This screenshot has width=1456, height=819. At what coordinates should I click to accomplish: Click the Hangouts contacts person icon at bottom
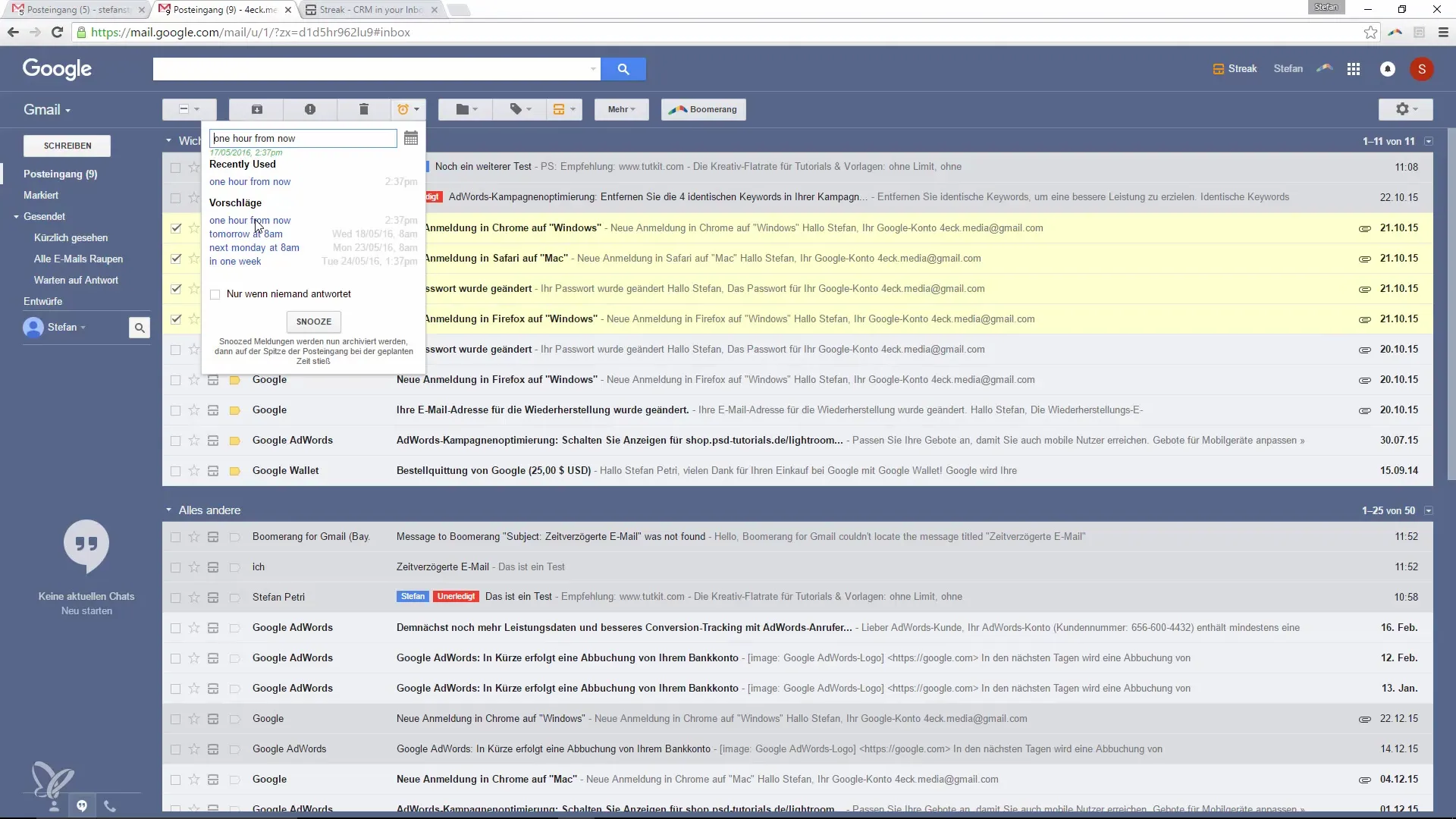click(54, 806)
